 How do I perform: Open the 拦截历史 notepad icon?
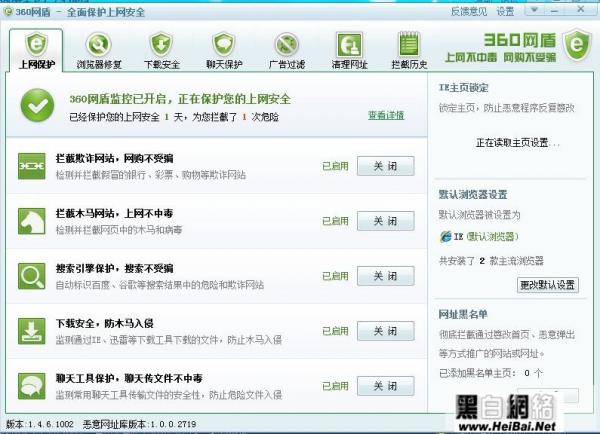[410, 45]
